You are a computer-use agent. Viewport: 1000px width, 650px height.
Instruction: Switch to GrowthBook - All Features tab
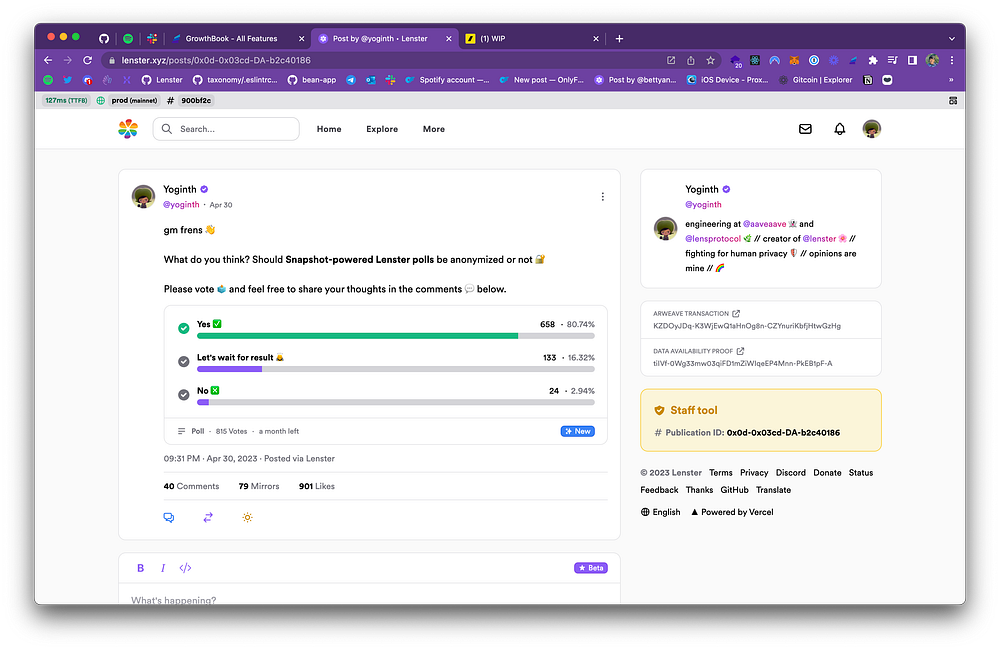coord(231,38)
